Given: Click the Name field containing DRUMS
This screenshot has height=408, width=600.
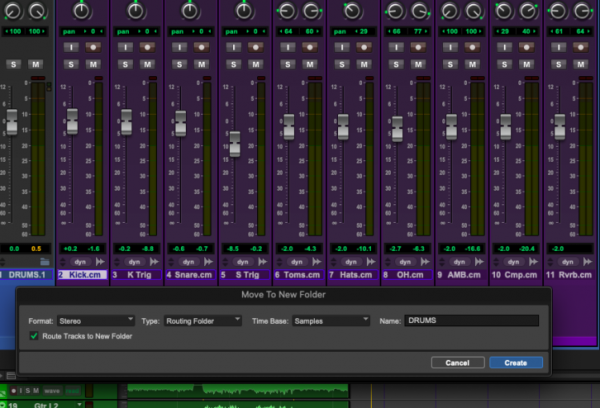Looking at the screenshot, I should tap(471, 320).
